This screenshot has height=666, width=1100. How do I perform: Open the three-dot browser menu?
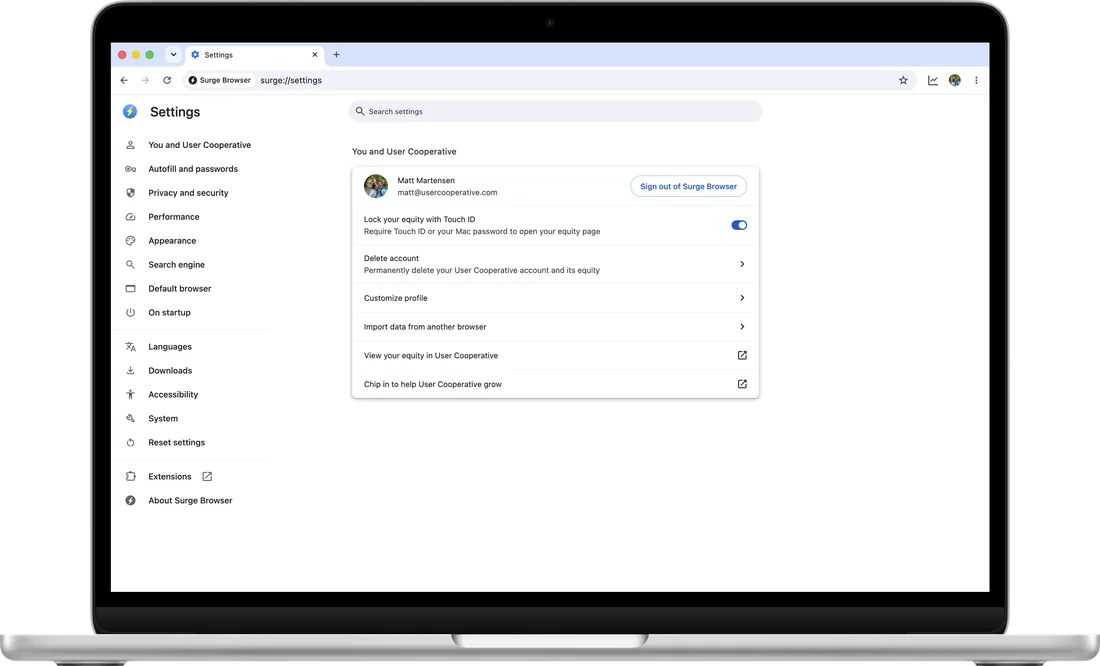[976, 80]
